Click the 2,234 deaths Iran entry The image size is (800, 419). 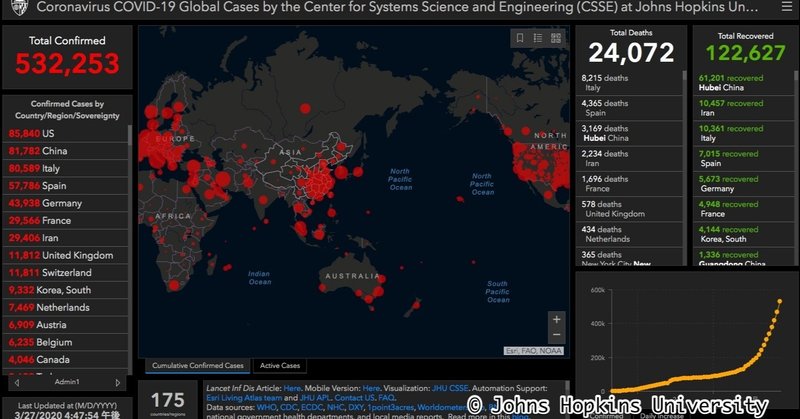coord(629,159)
